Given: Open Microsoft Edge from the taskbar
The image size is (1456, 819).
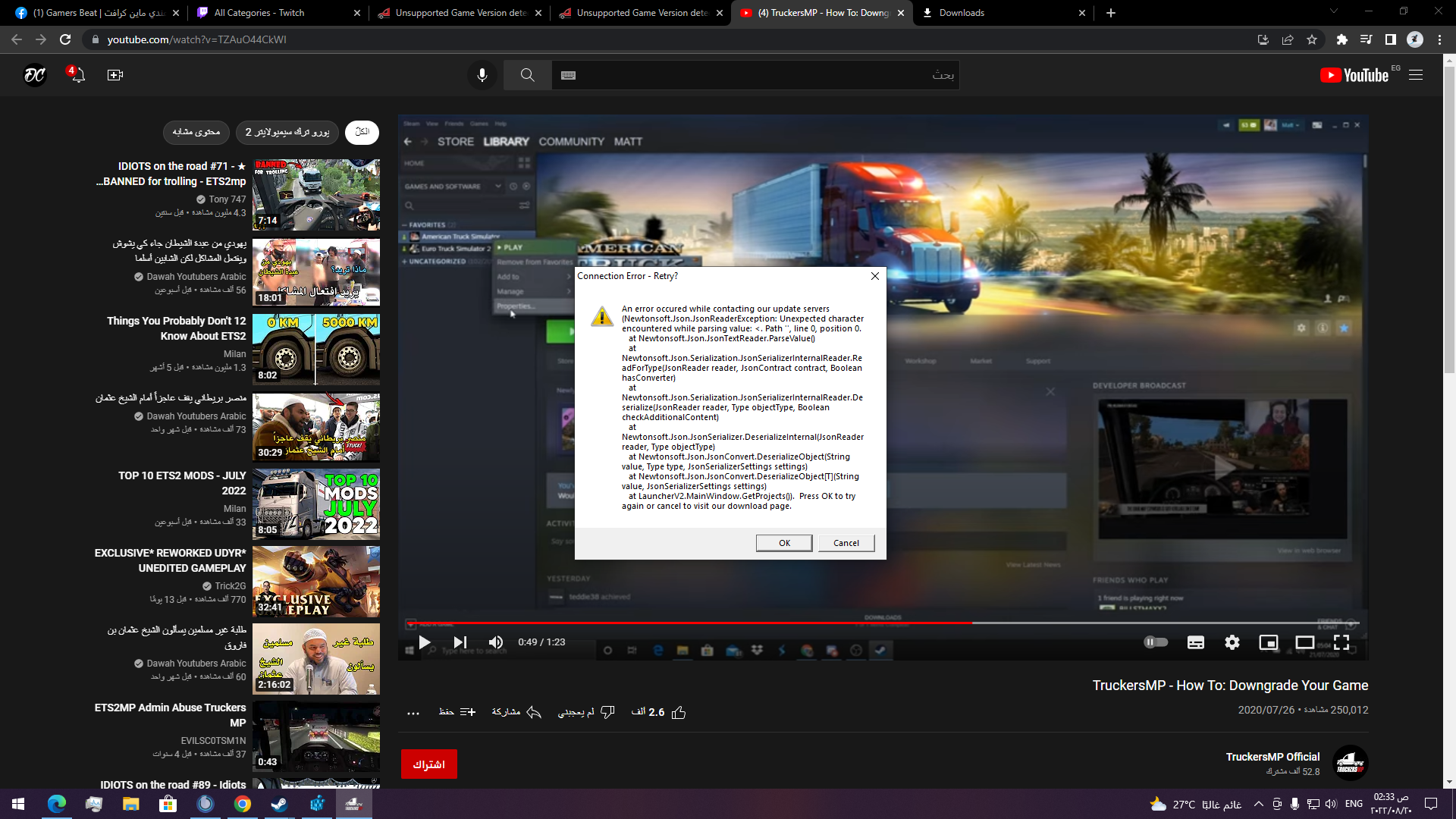Looking at the screenshot, I should point(57,804).
